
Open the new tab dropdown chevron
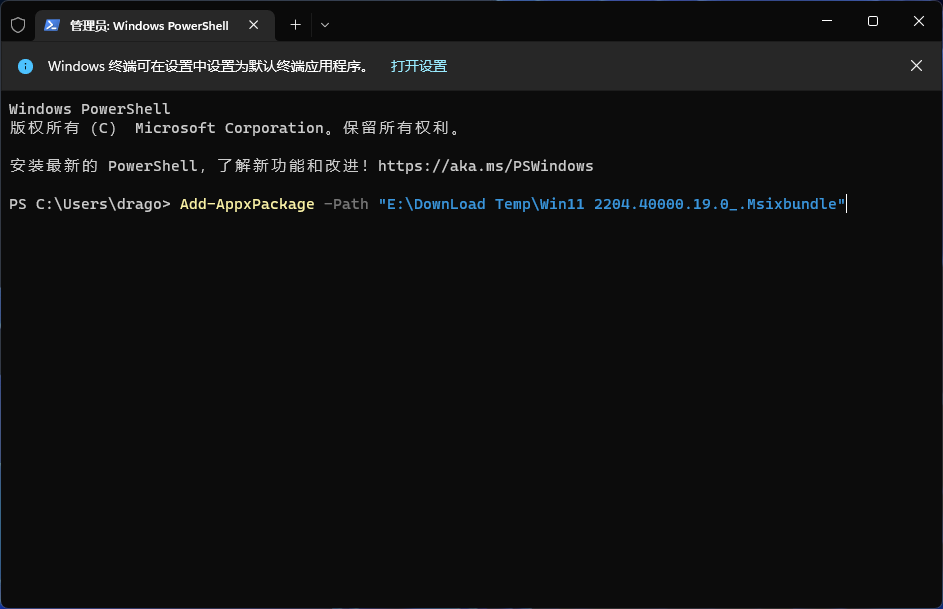pyautogui.click(x=325, y=25)
